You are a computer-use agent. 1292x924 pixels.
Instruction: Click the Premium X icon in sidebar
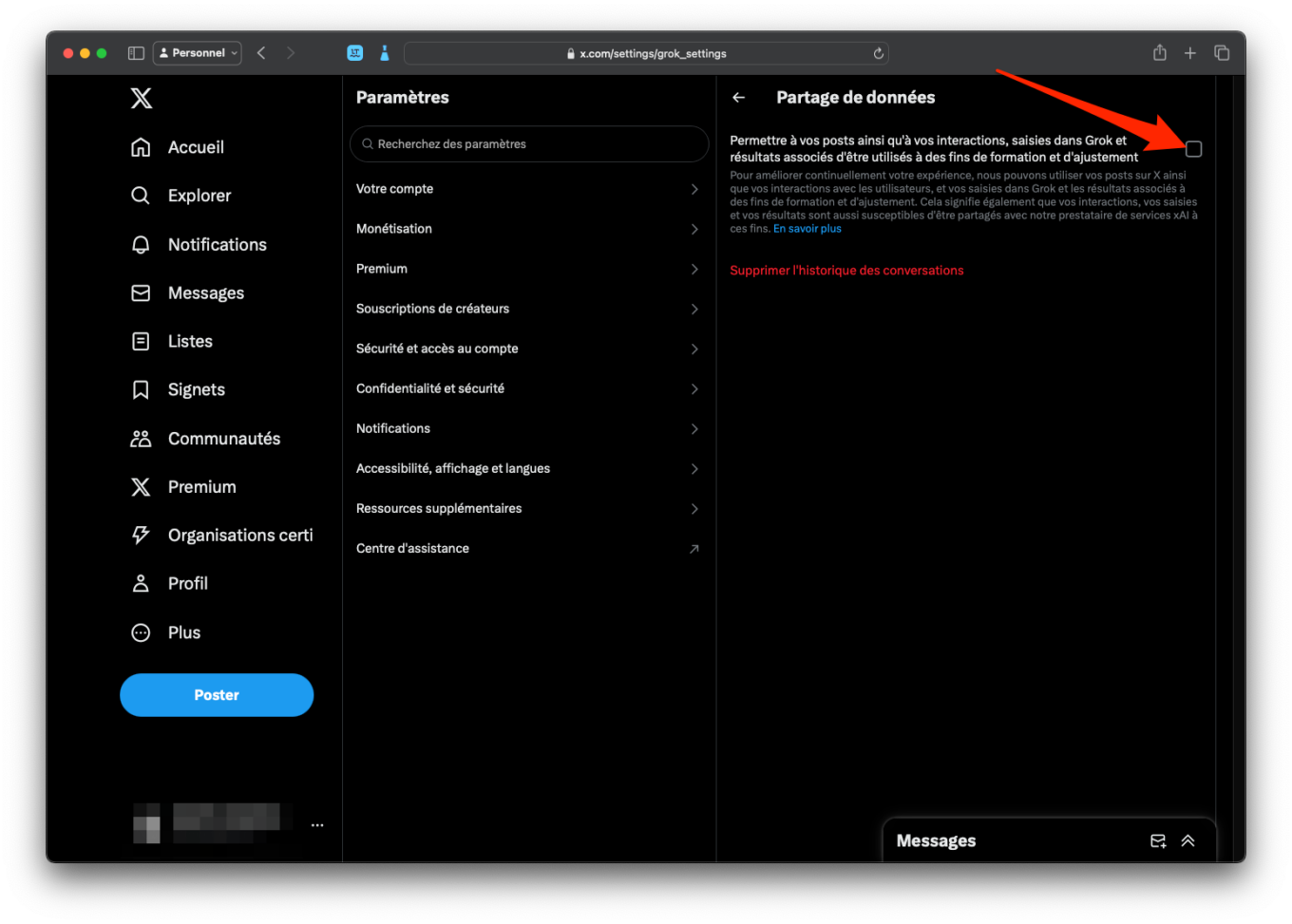click(x=141, y=487)
